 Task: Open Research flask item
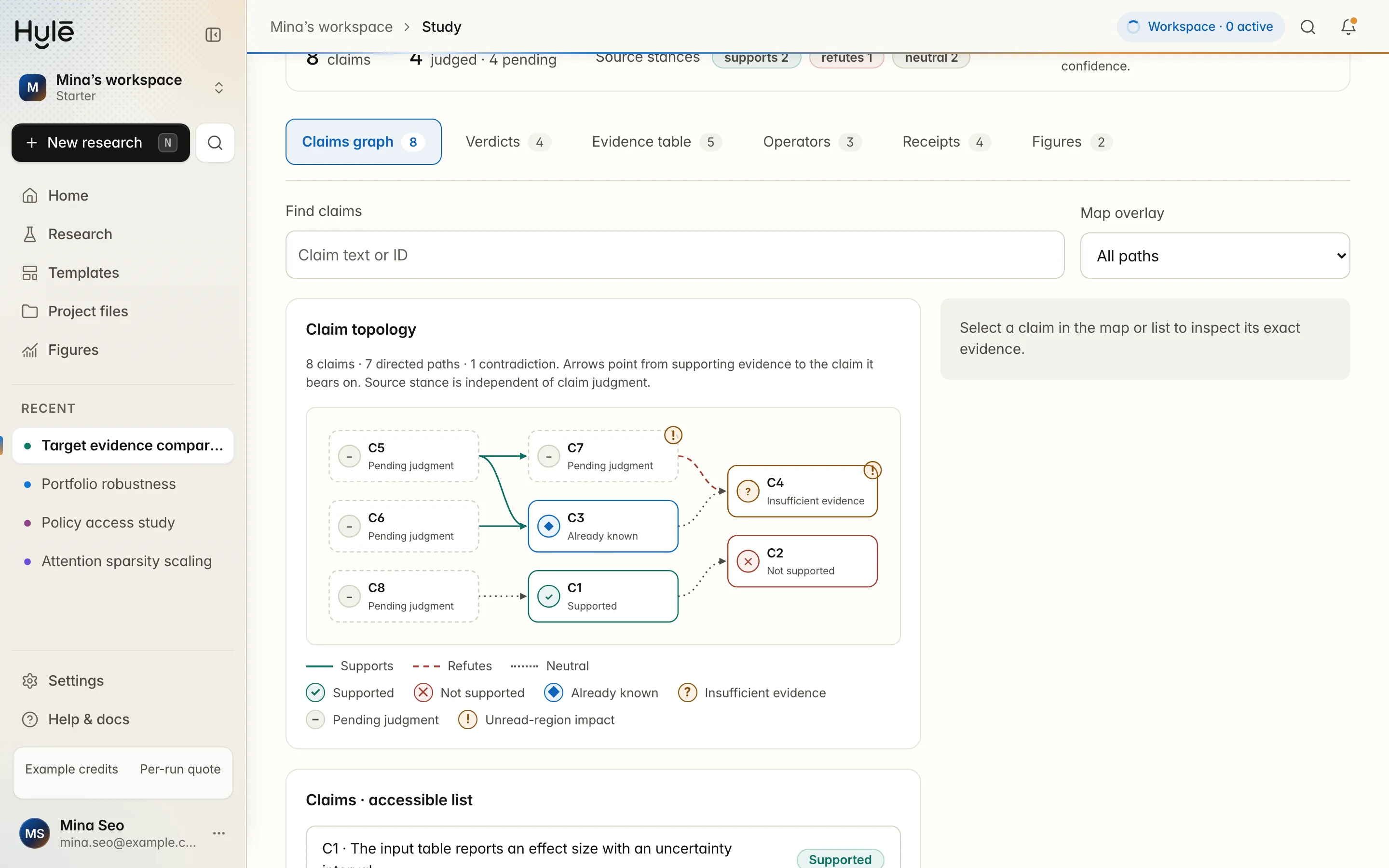click(123, 234)
